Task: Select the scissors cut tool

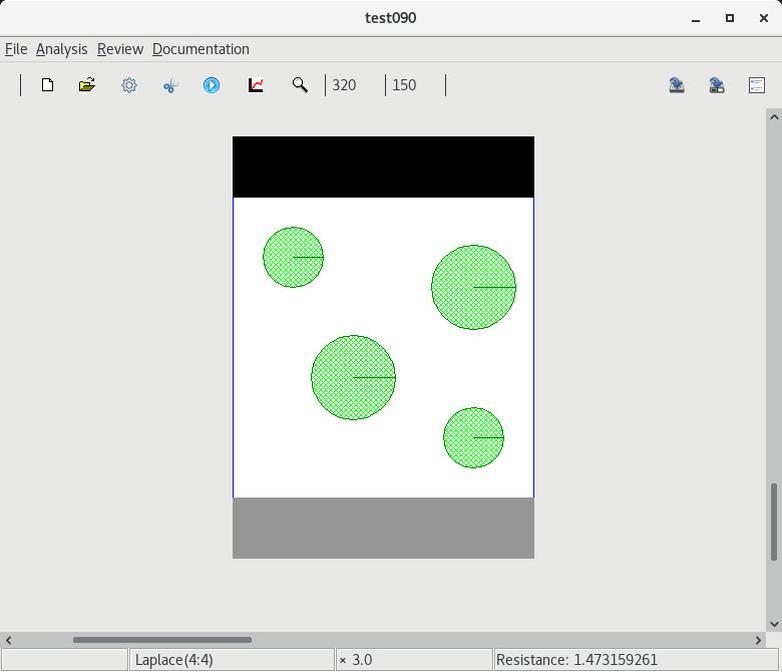Action: click(x=170, y=85)
